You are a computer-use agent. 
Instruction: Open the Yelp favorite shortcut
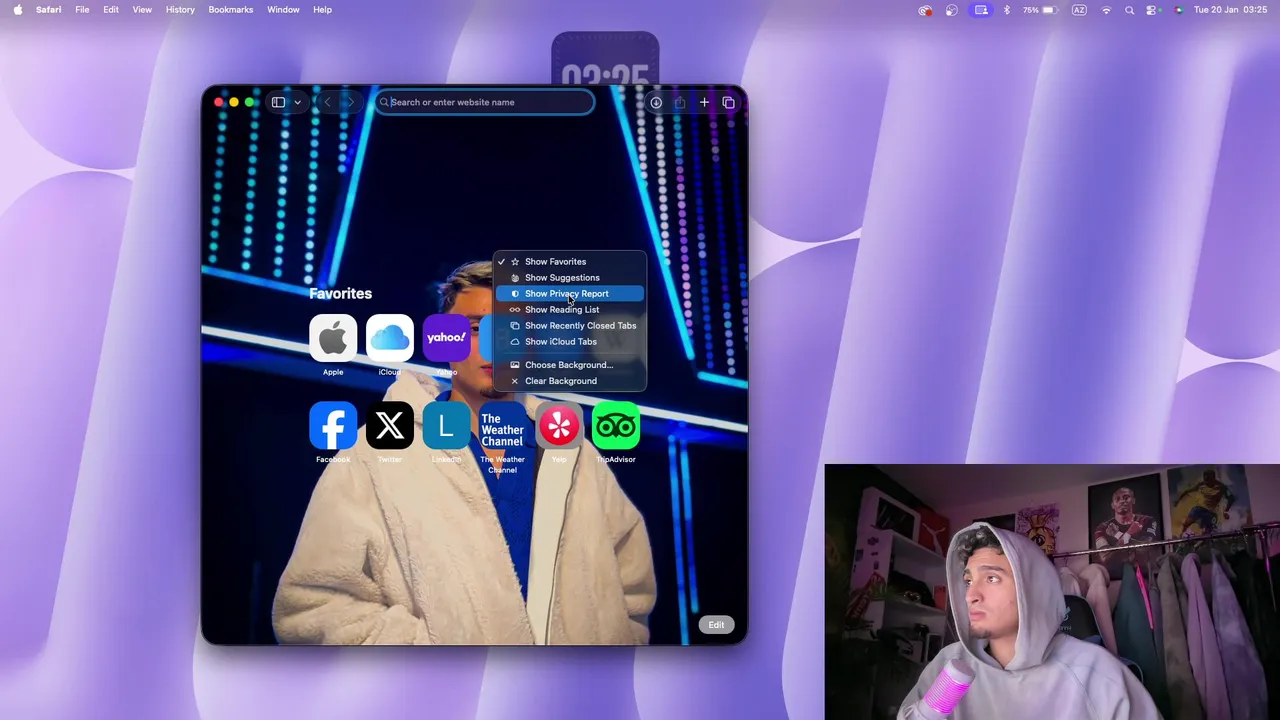pyautogui.click(x=559, y=426)
